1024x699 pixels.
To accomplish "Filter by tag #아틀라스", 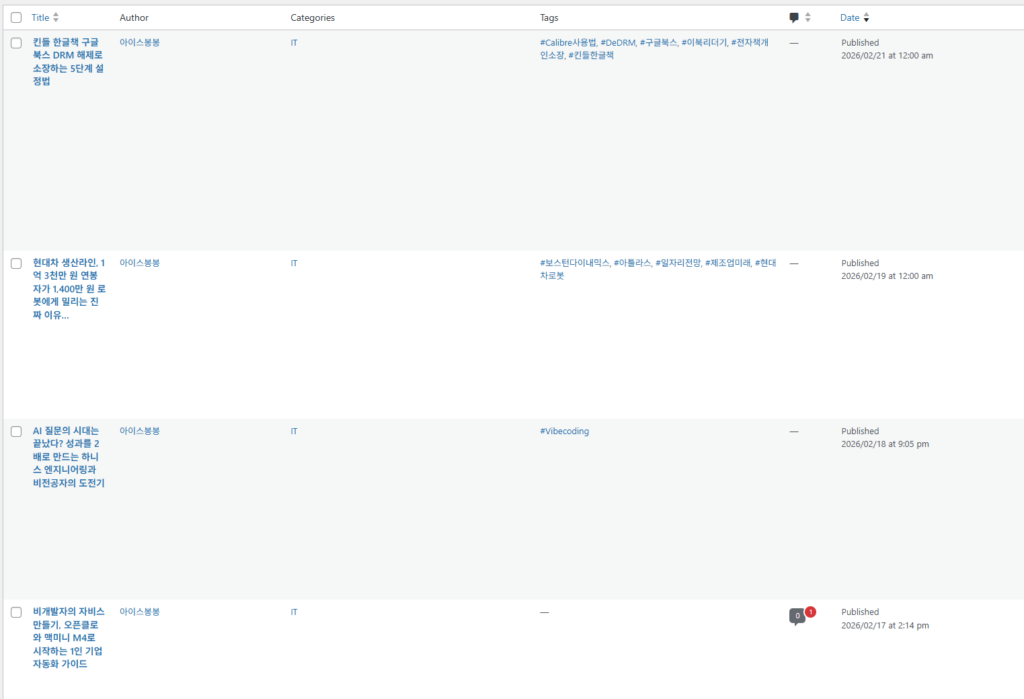I will (632, 263).
